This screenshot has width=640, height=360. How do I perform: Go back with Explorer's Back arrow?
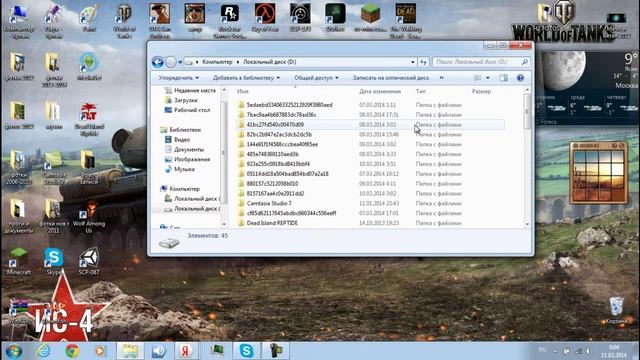coord(158,62)
